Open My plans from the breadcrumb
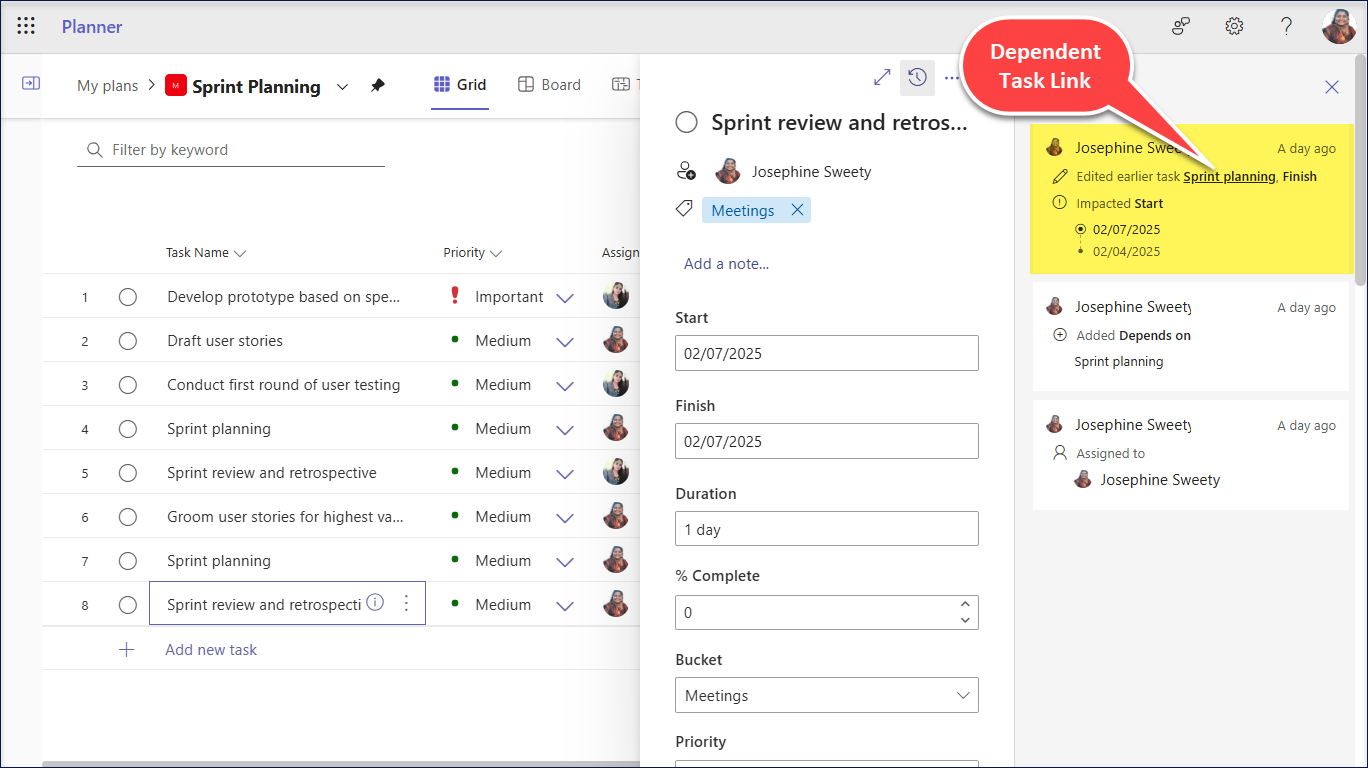 [x=107, y=85]
